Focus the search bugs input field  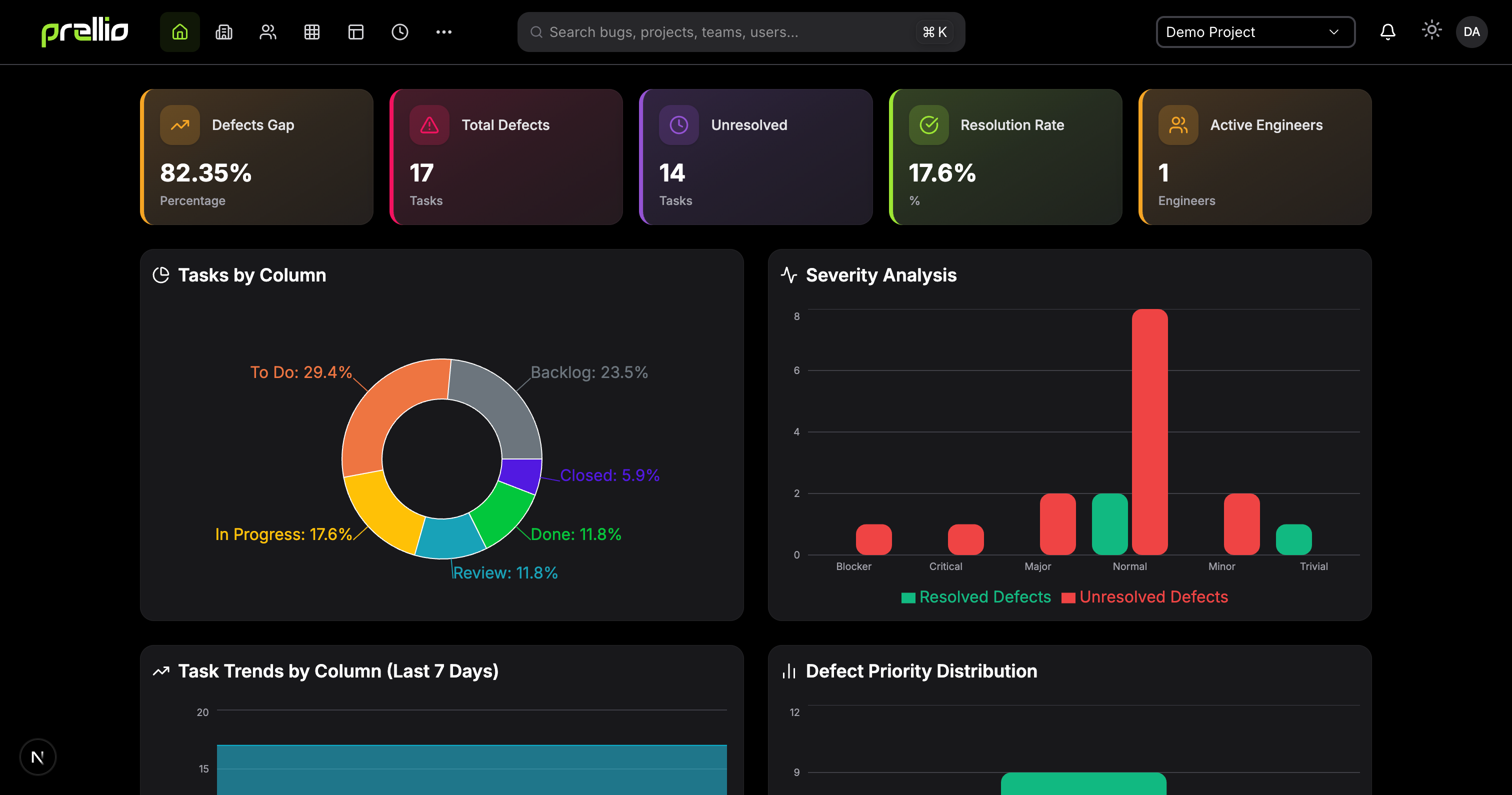(x=740, y=31)
